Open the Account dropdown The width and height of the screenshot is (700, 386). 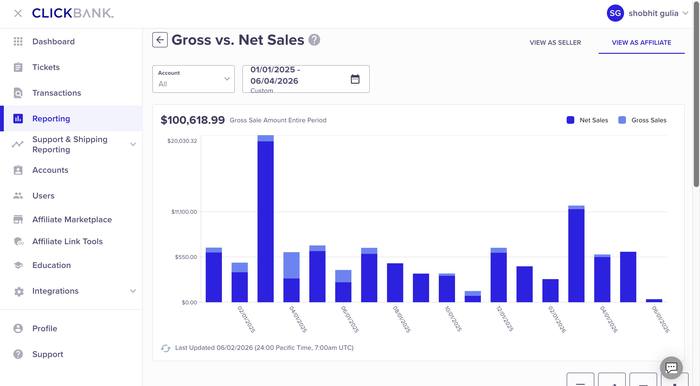pos(193,79)
